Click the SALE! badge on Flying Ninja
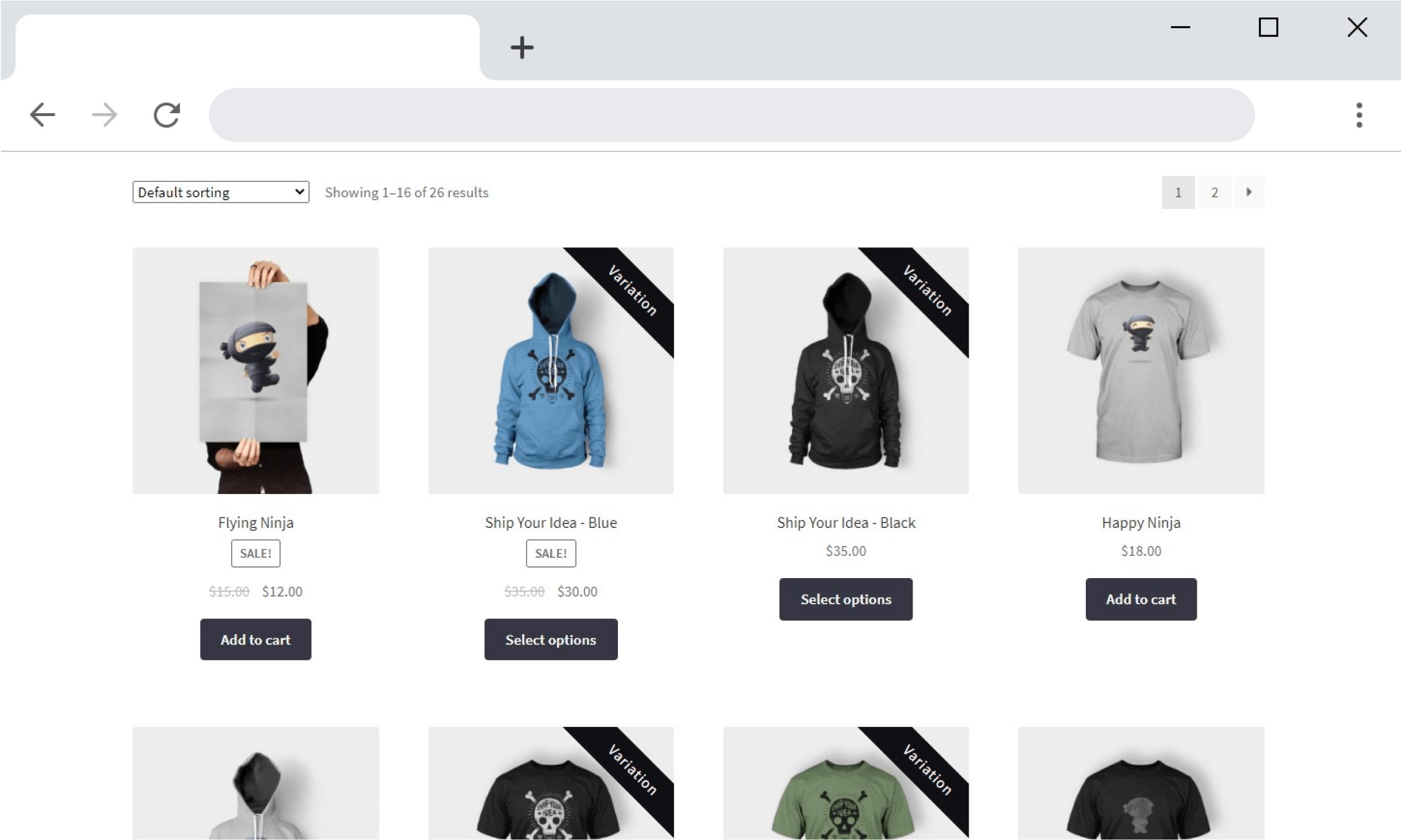This screenshot has height=840, width=1401. [256, 553]
